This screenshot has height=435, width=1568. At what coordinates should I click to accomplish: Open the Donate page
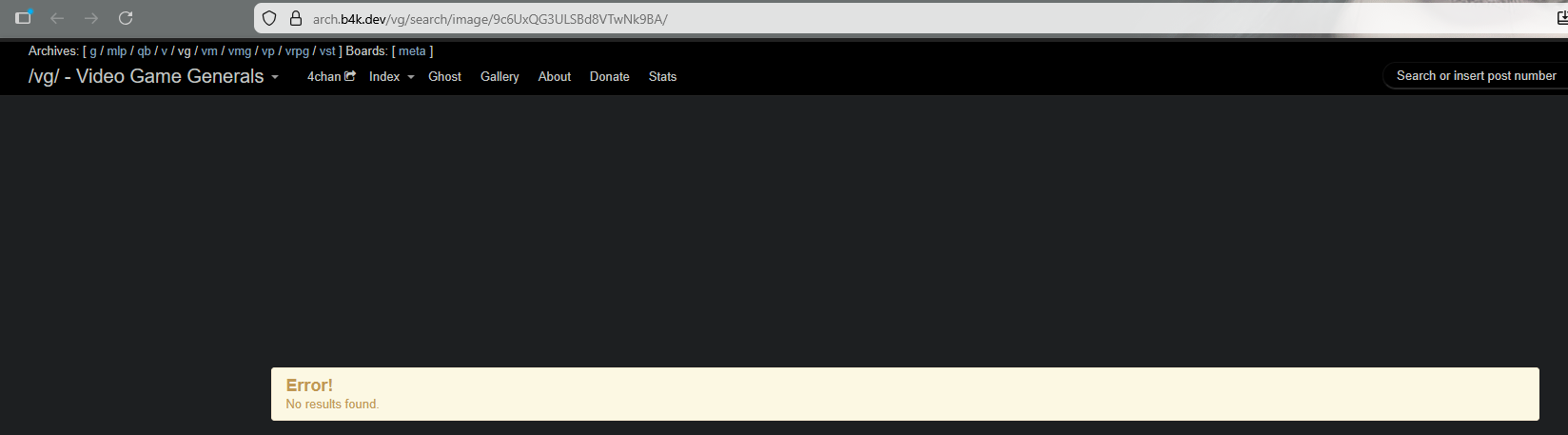[609, 76]
